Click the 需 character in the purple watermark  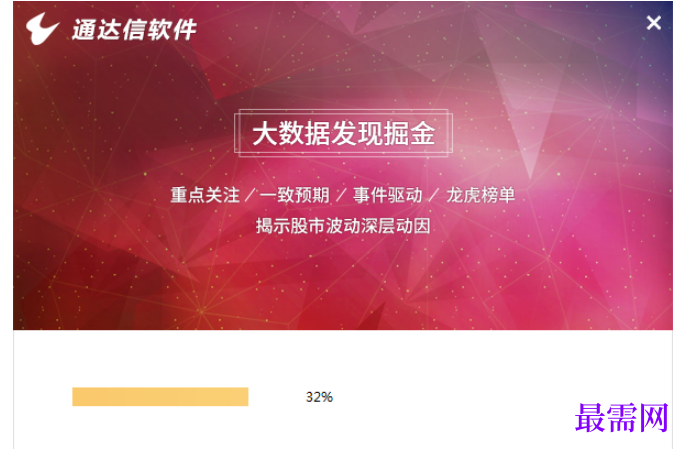[622, 418]
